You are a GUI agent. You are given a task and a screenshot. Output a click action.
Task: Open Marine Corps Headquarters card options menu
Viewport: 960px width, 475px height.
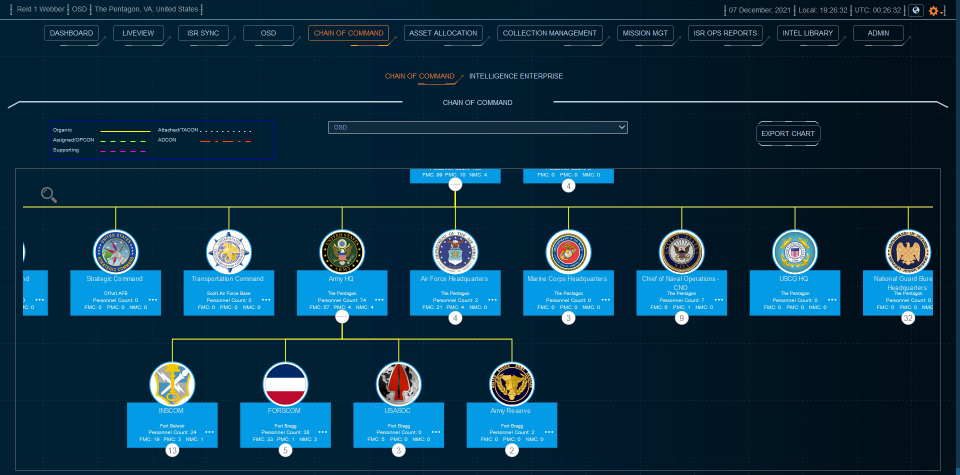click(606, 300)
